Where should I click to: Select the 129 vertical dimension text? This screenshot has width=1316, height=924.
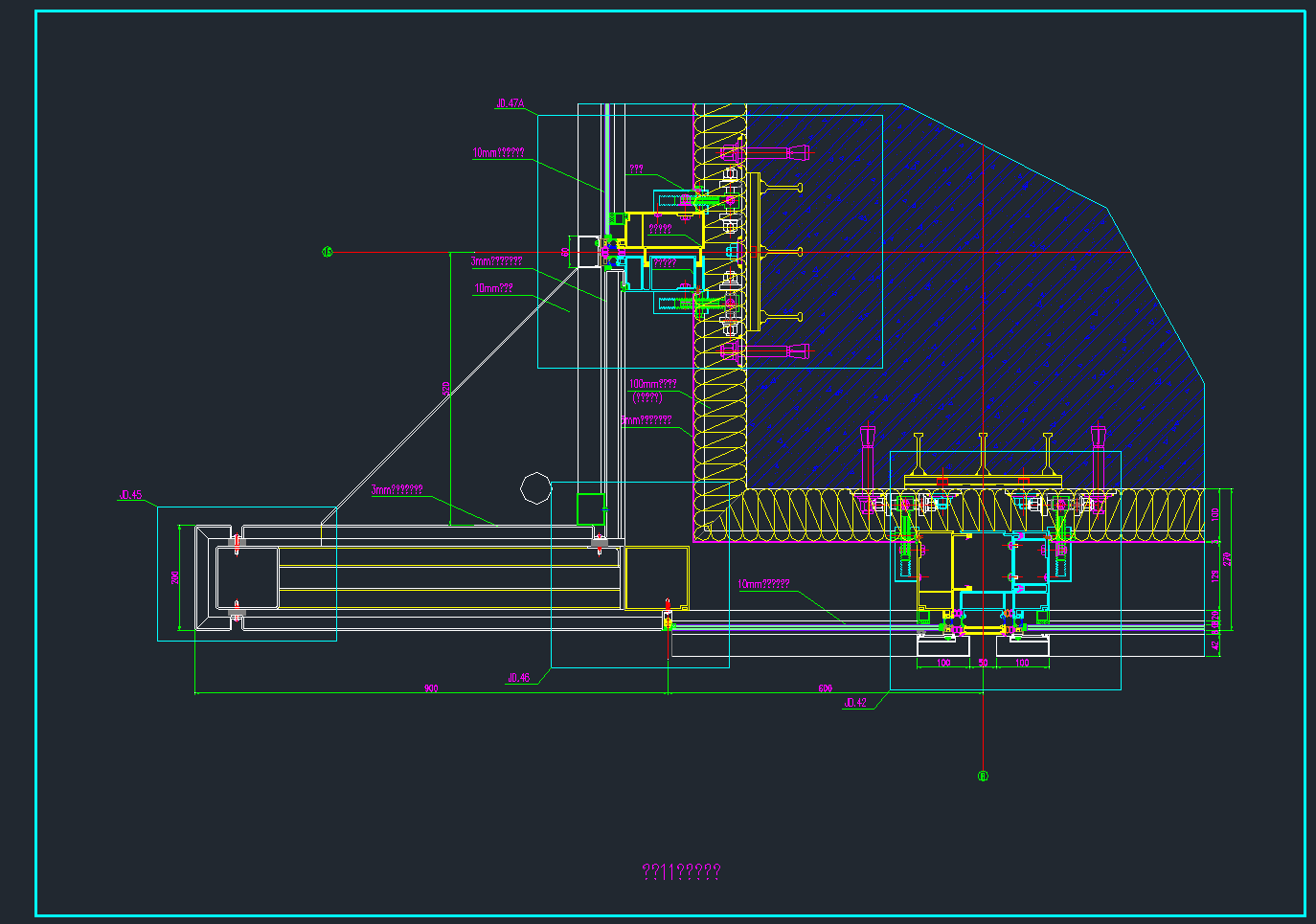[x=1215, y=576]
